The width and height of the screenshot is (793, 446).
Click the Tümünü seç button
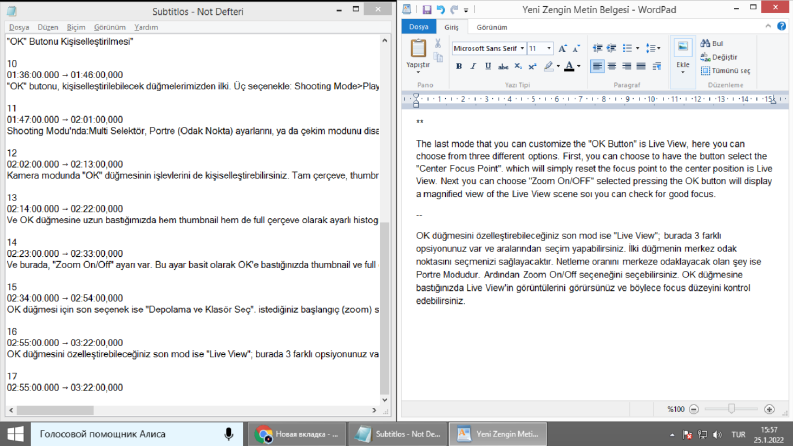click(x=725, y=71)
